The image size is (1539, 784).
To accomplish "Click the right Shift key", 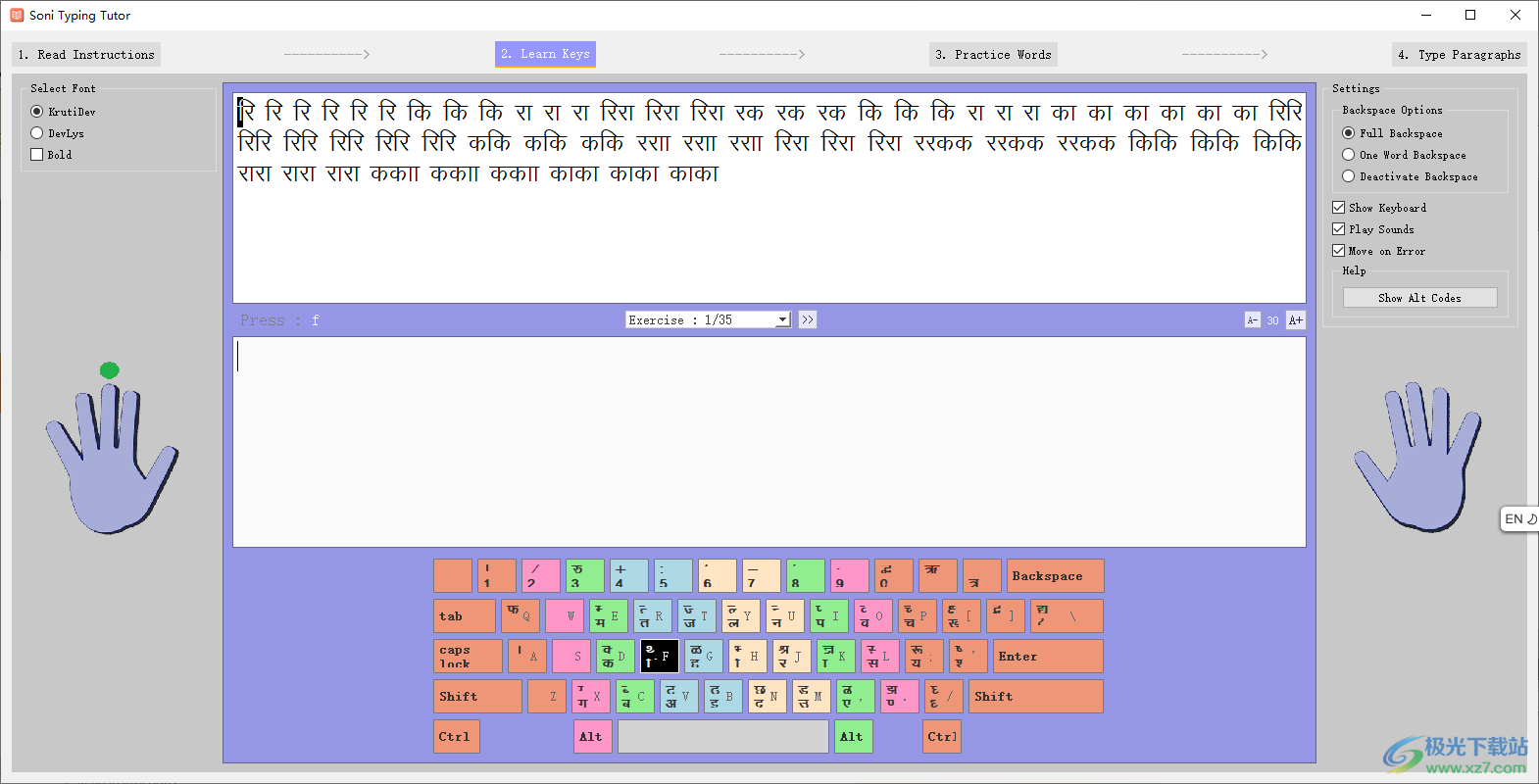I will click(1036, 696).
